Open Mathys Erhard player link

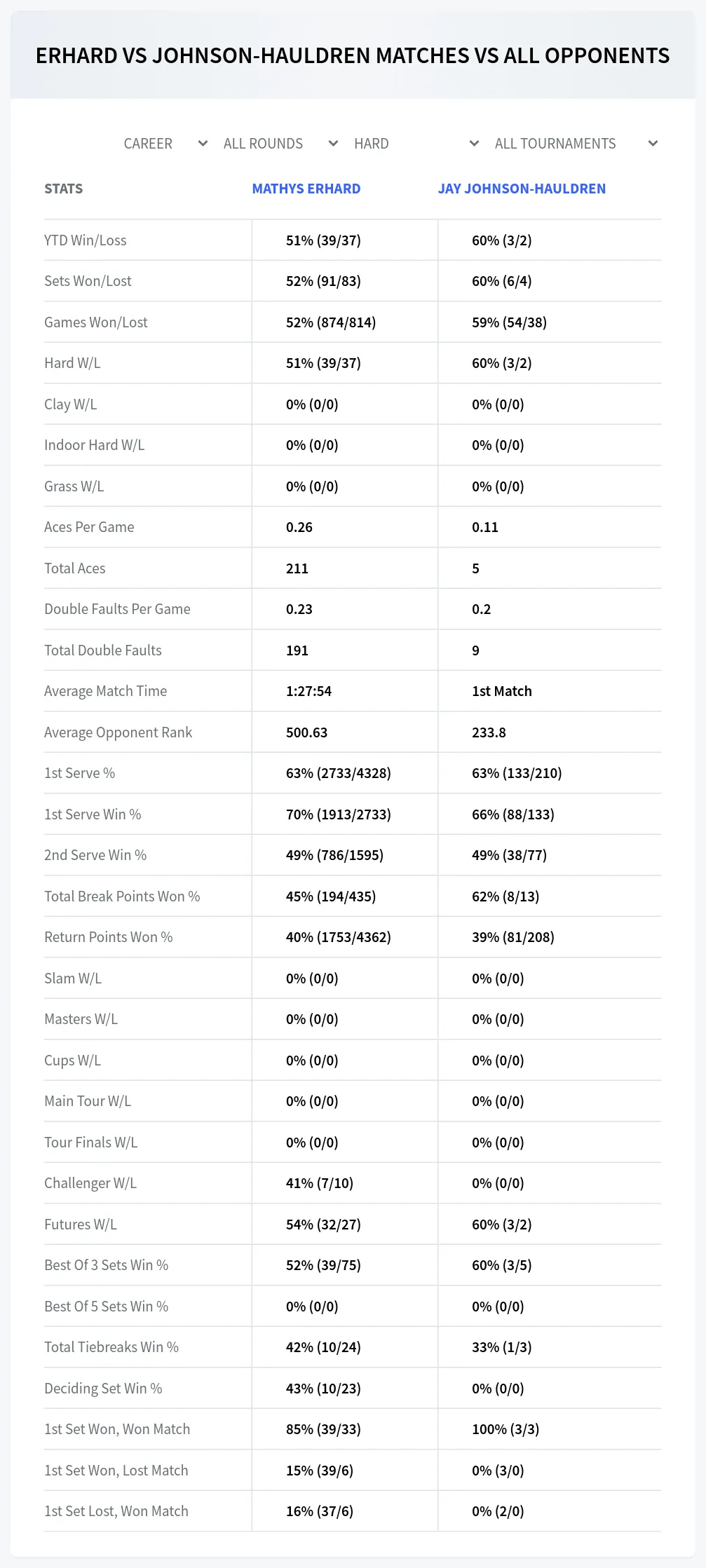(306, 189)
